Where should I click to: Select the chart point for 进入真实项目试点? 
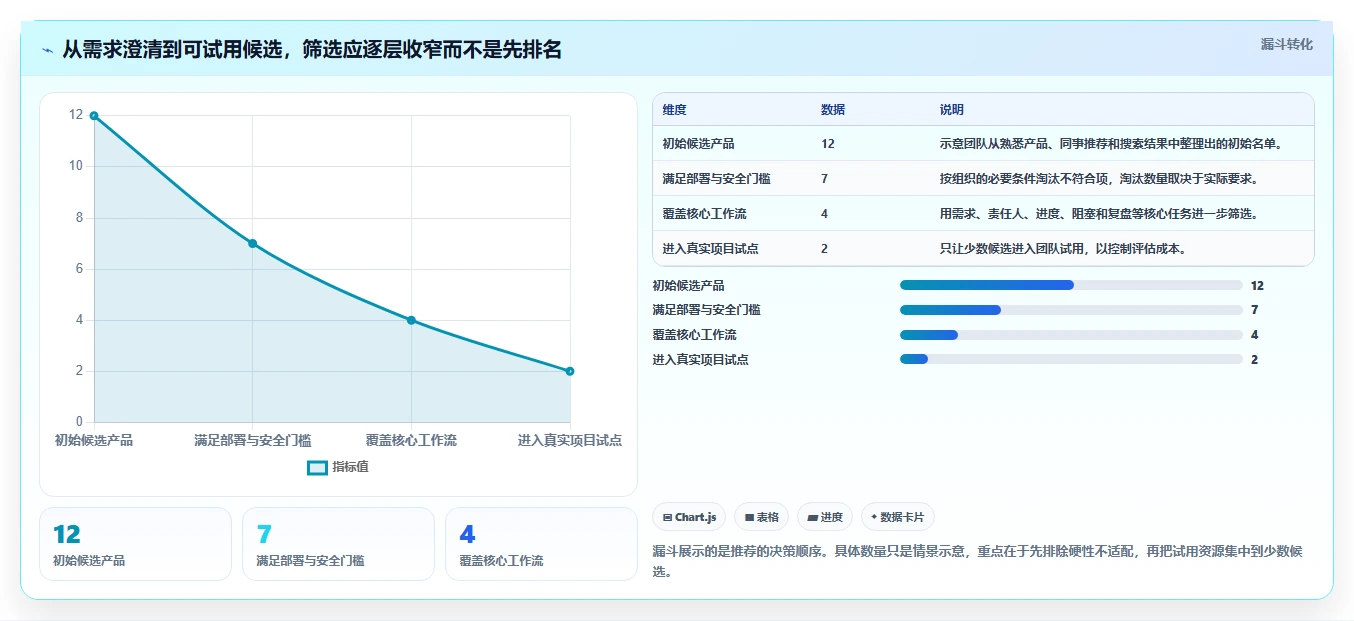tap(570, 371)
